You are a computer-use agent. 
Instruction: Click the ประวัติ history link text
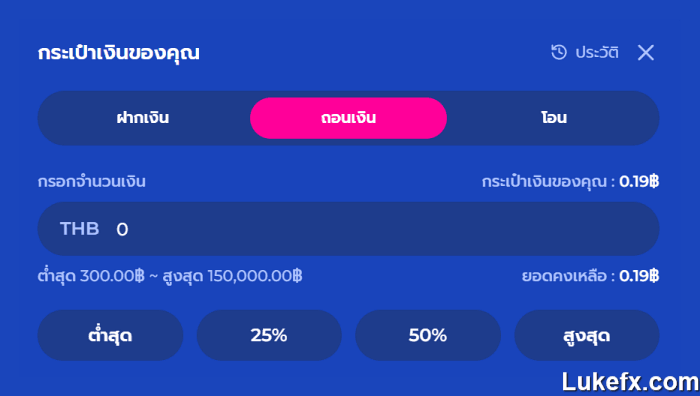tap(597, 53)
